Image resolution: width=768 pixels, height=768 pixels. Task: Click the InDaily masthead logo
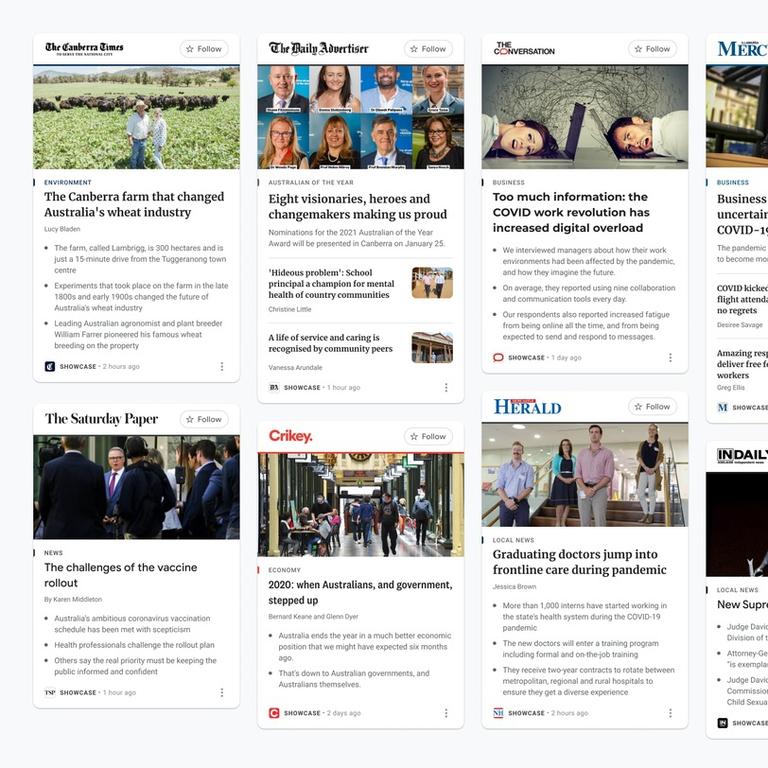pos(743,456)
